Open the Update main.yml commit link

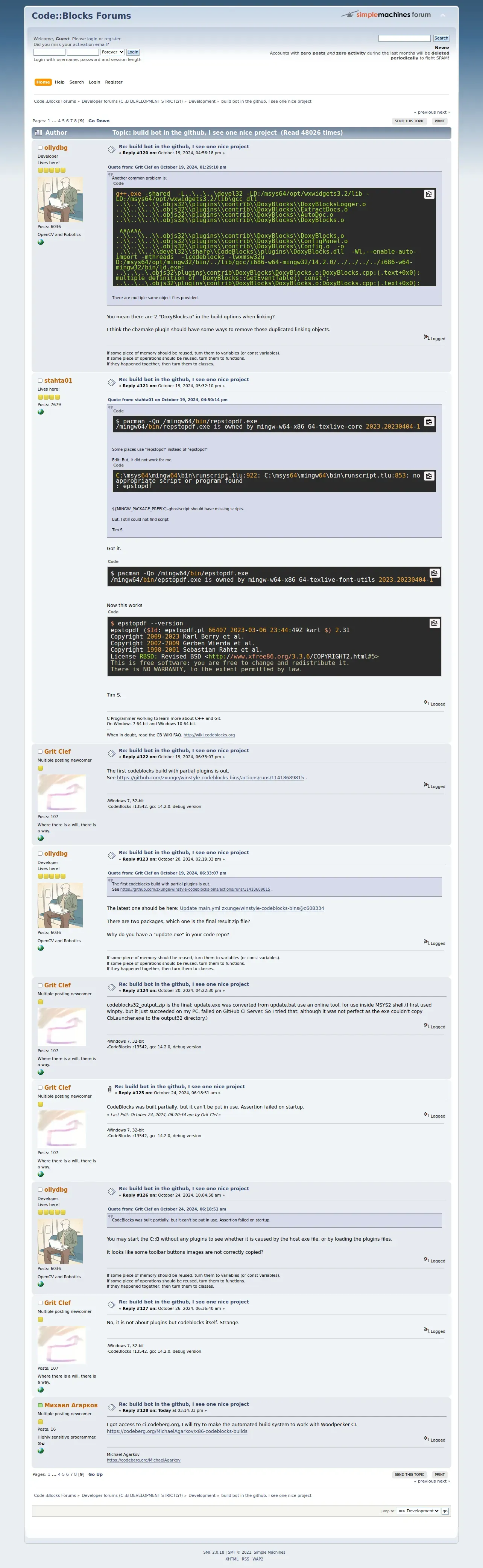[252, 908]
